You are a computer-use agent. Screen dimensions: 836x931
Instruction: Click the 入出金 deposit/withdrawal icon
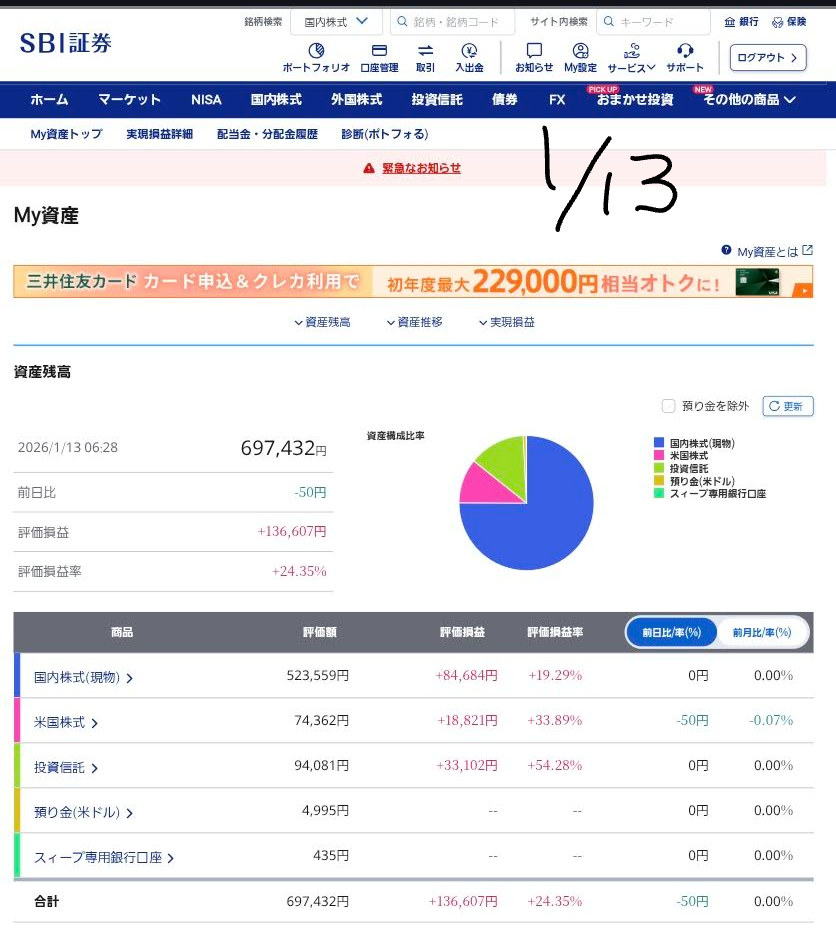click(469, 52)
